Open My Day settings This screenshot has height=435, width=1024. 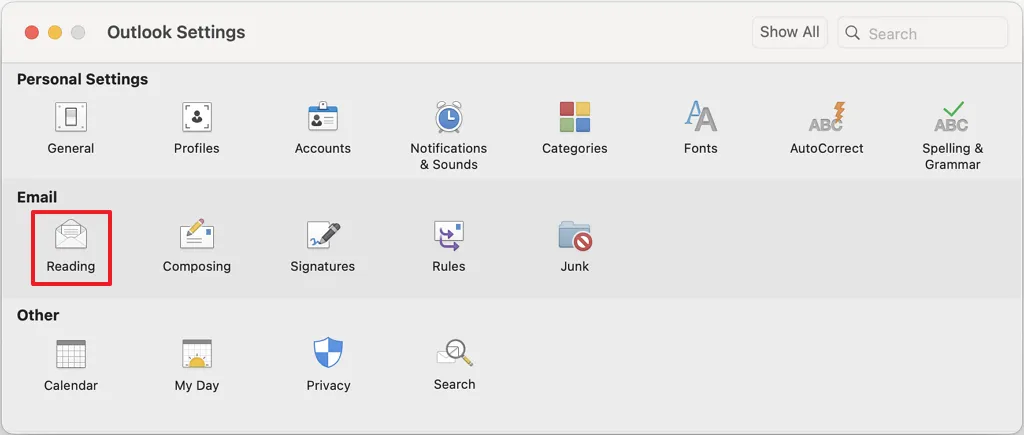(x=196, y=355)
